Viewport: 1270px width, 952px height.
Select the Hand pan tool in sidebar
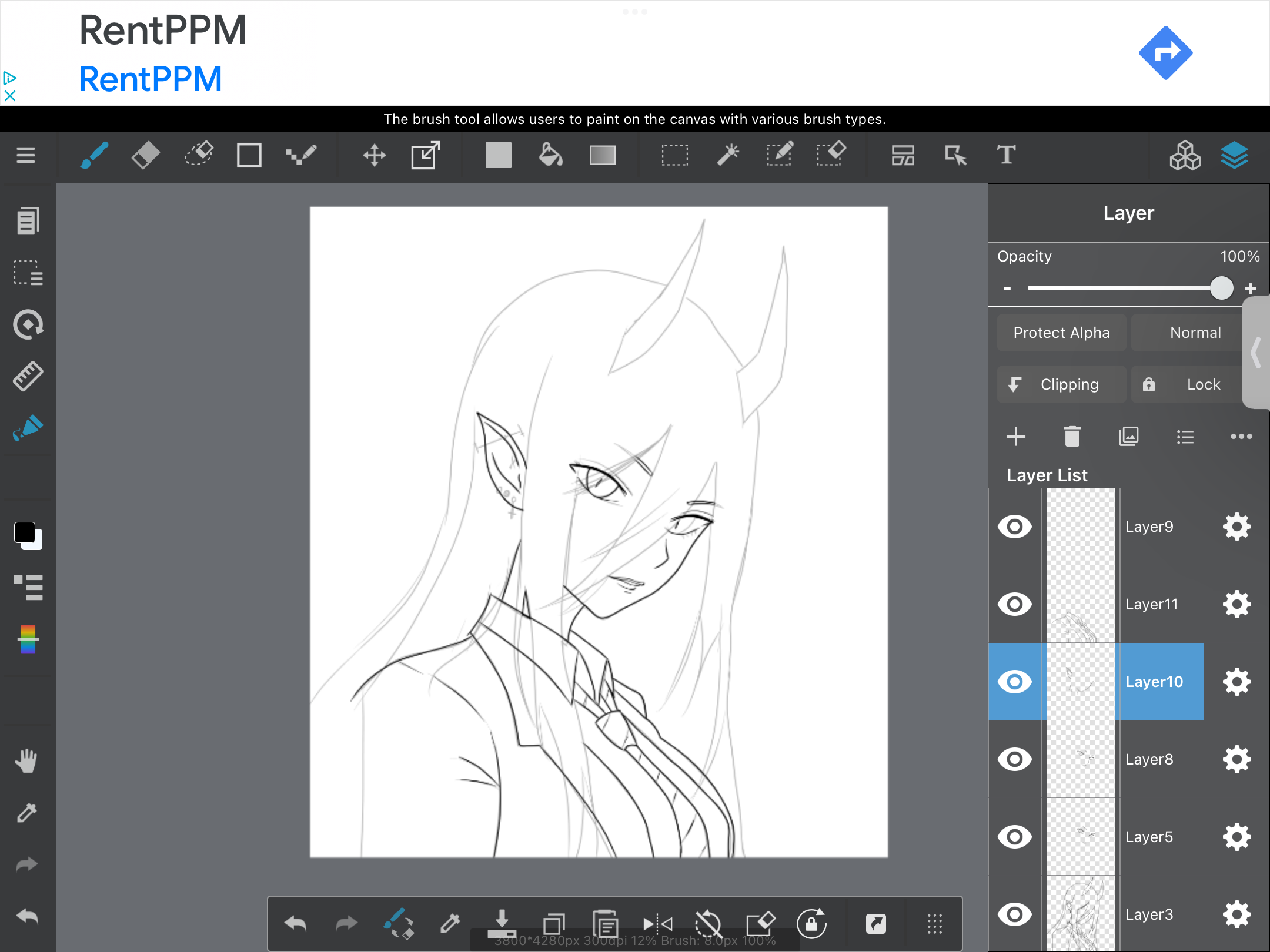[26, 761]
